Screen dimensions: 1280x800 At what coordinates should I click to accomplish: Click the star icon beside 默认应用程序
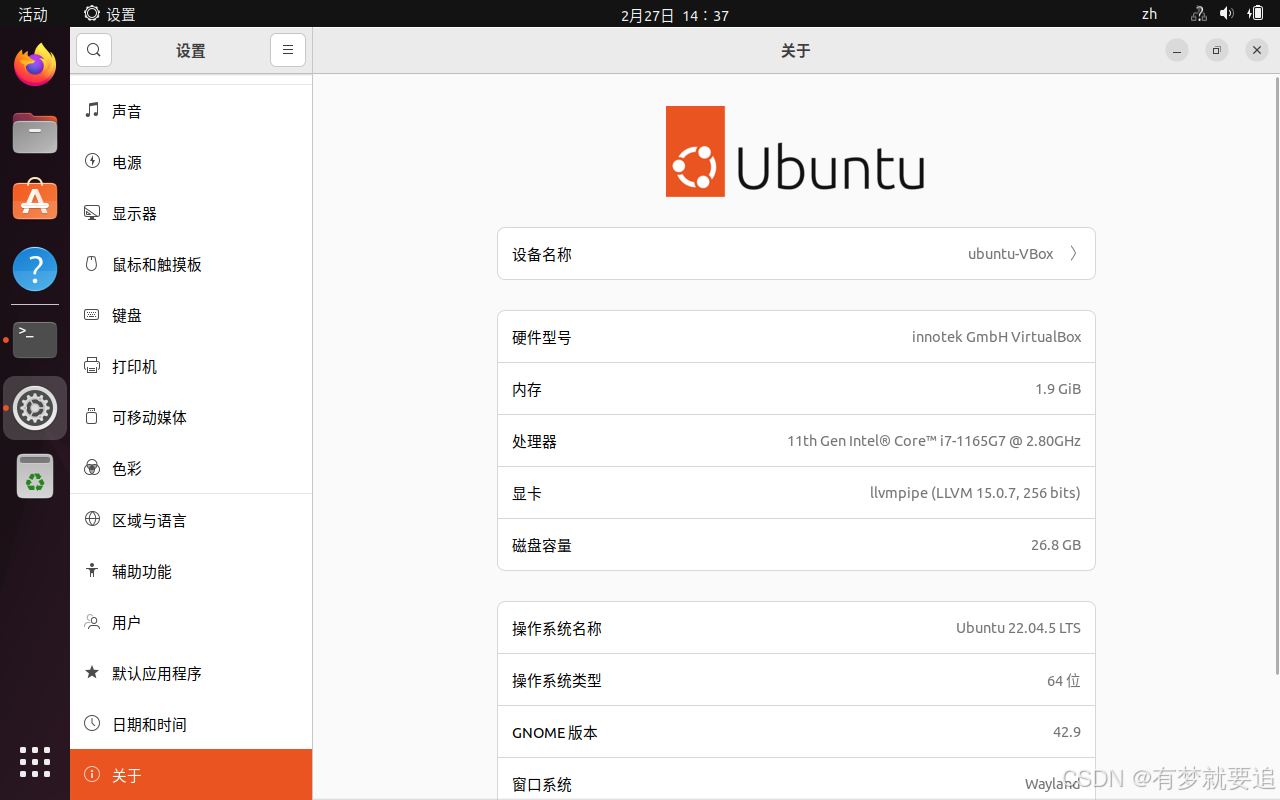click(92, 672)
